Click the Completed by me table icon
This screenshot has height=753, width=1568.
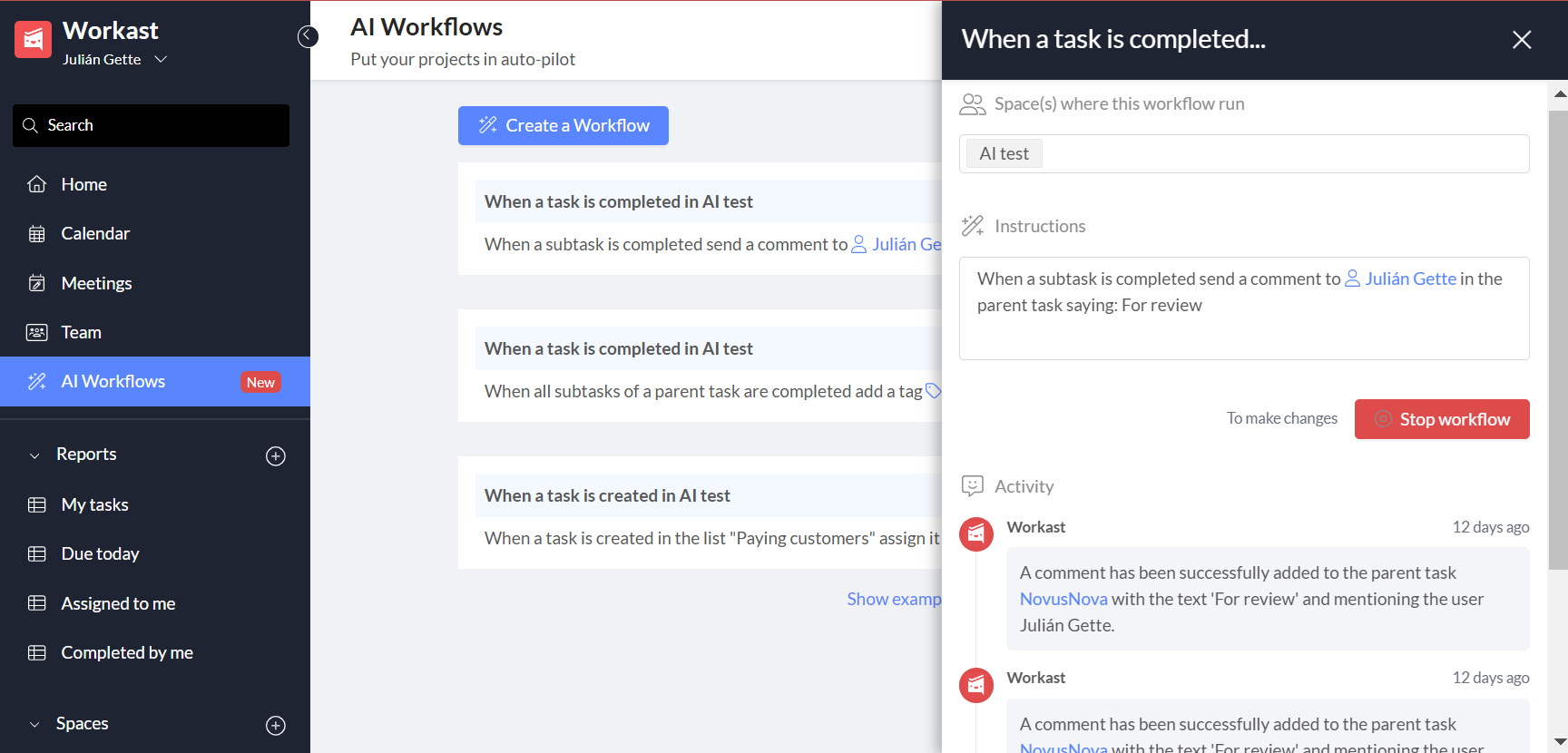(x=37, y=652)
